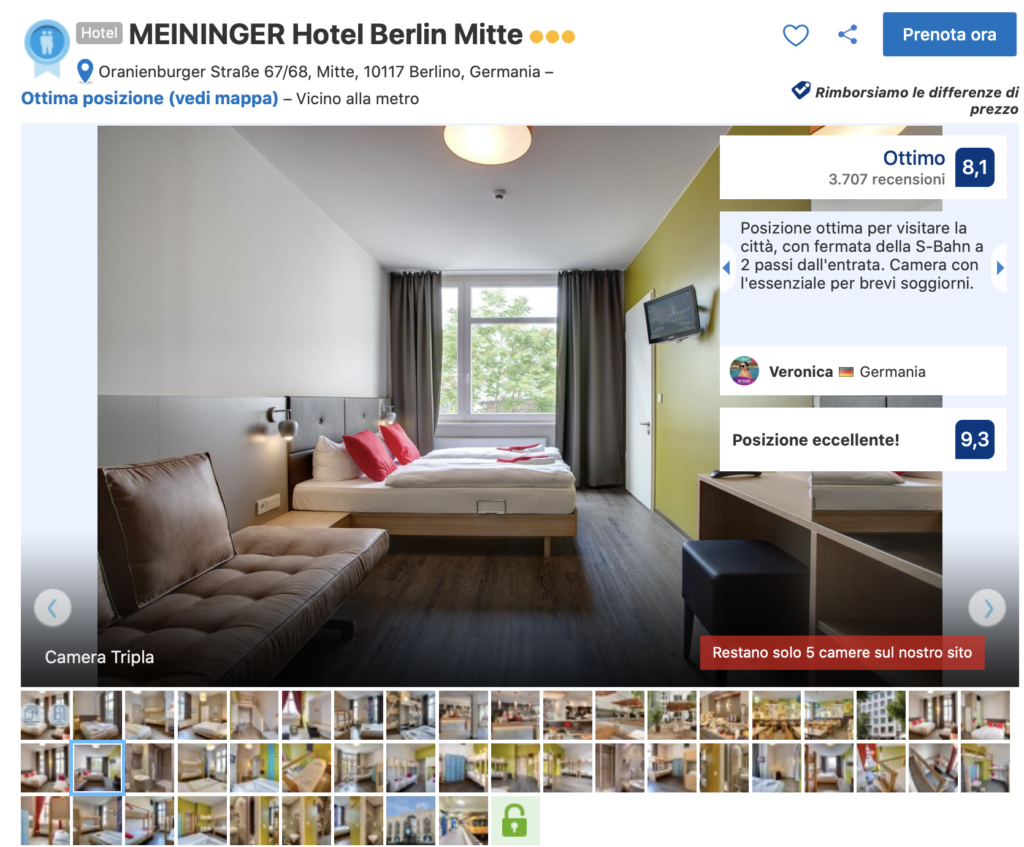Click the blue award badge icon
This screenshot has height=847, width=1024.
click(47, 48)
